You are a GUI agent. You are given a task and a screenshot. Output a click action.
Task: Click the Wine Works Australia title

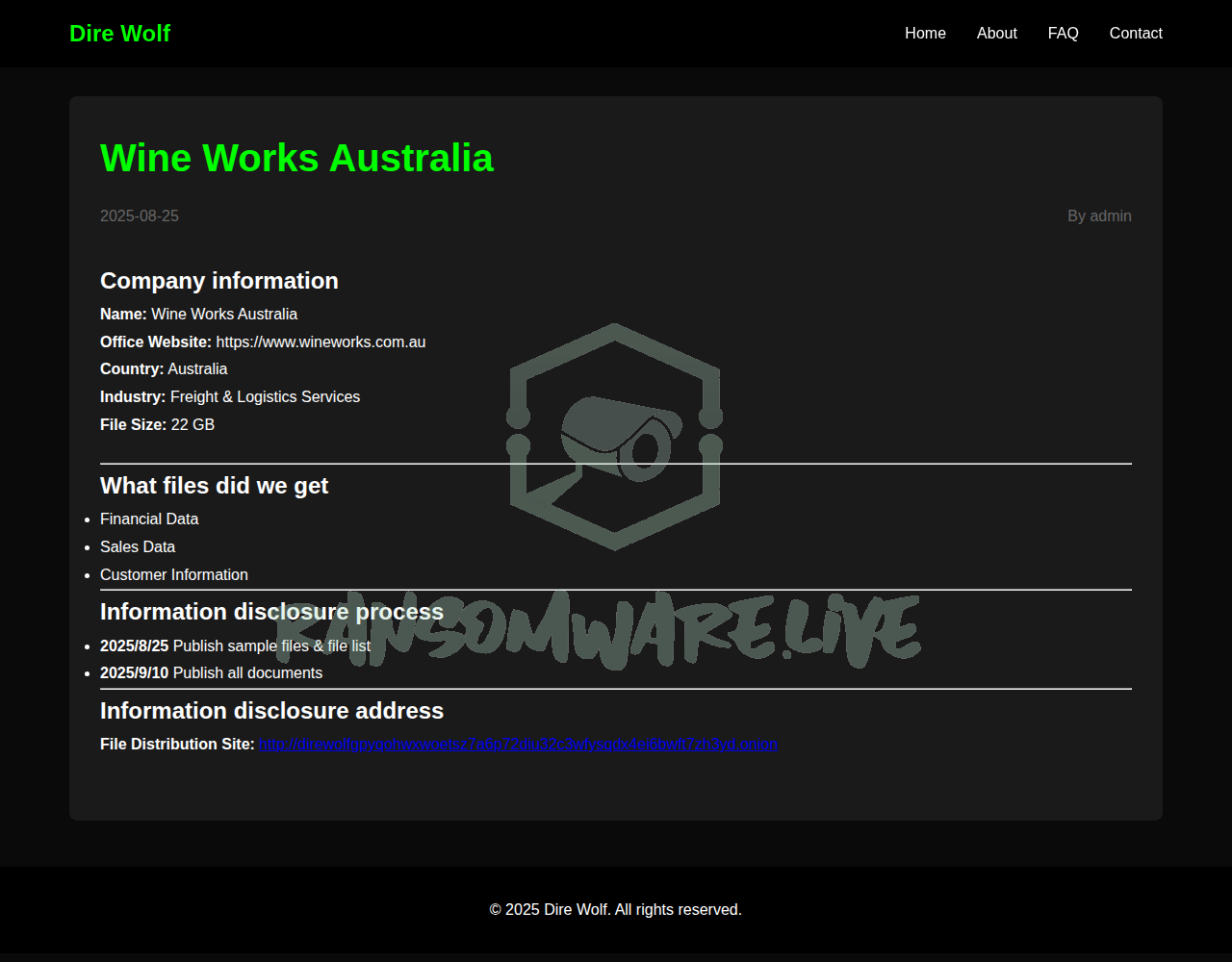point(296,158)
